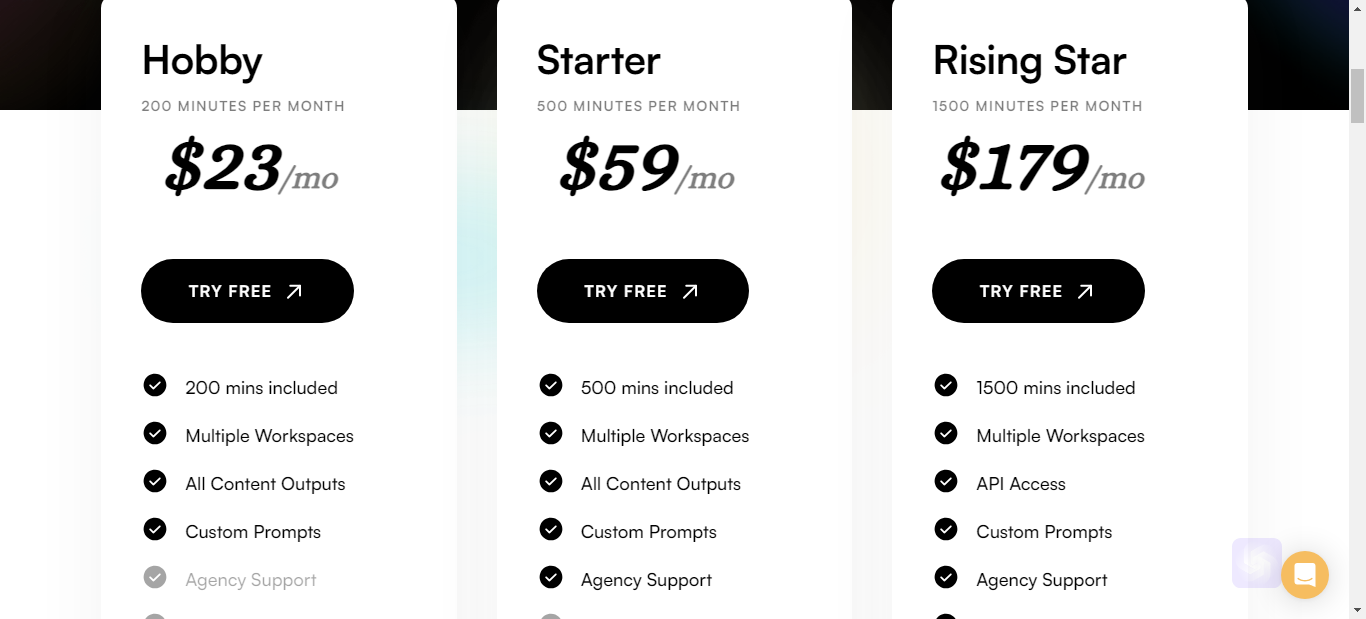Click the page vertical scrollbar thumb
1366x619 pixels.
click(x=1357, y=95)
